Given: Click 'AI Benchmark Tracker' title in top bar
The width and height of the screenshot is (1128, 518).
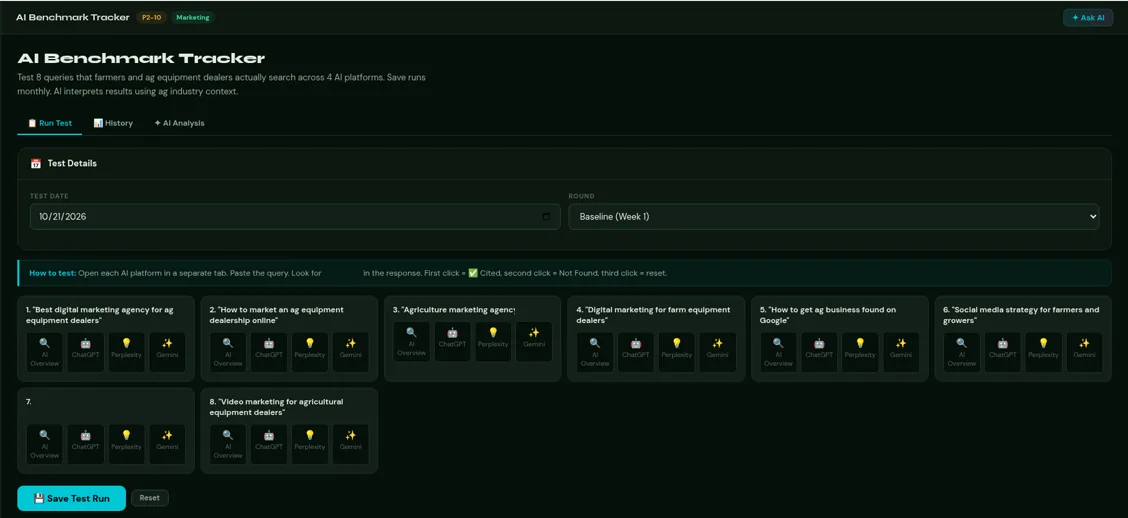Looking at the screenshot, I should click(73, 17).
